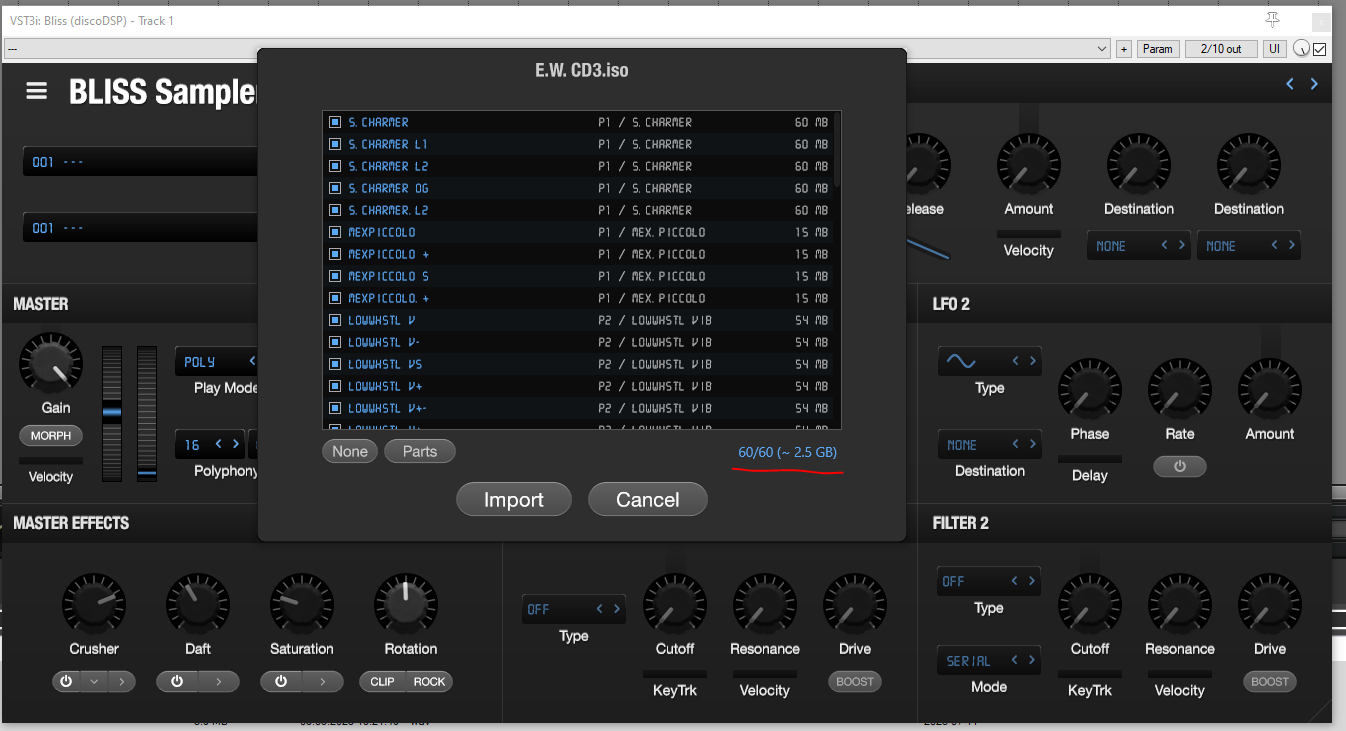Screen dimensions: 1346x731
Task: Open the SERIAL Mode selector in Filter 2
Action: tap(990, 661)
